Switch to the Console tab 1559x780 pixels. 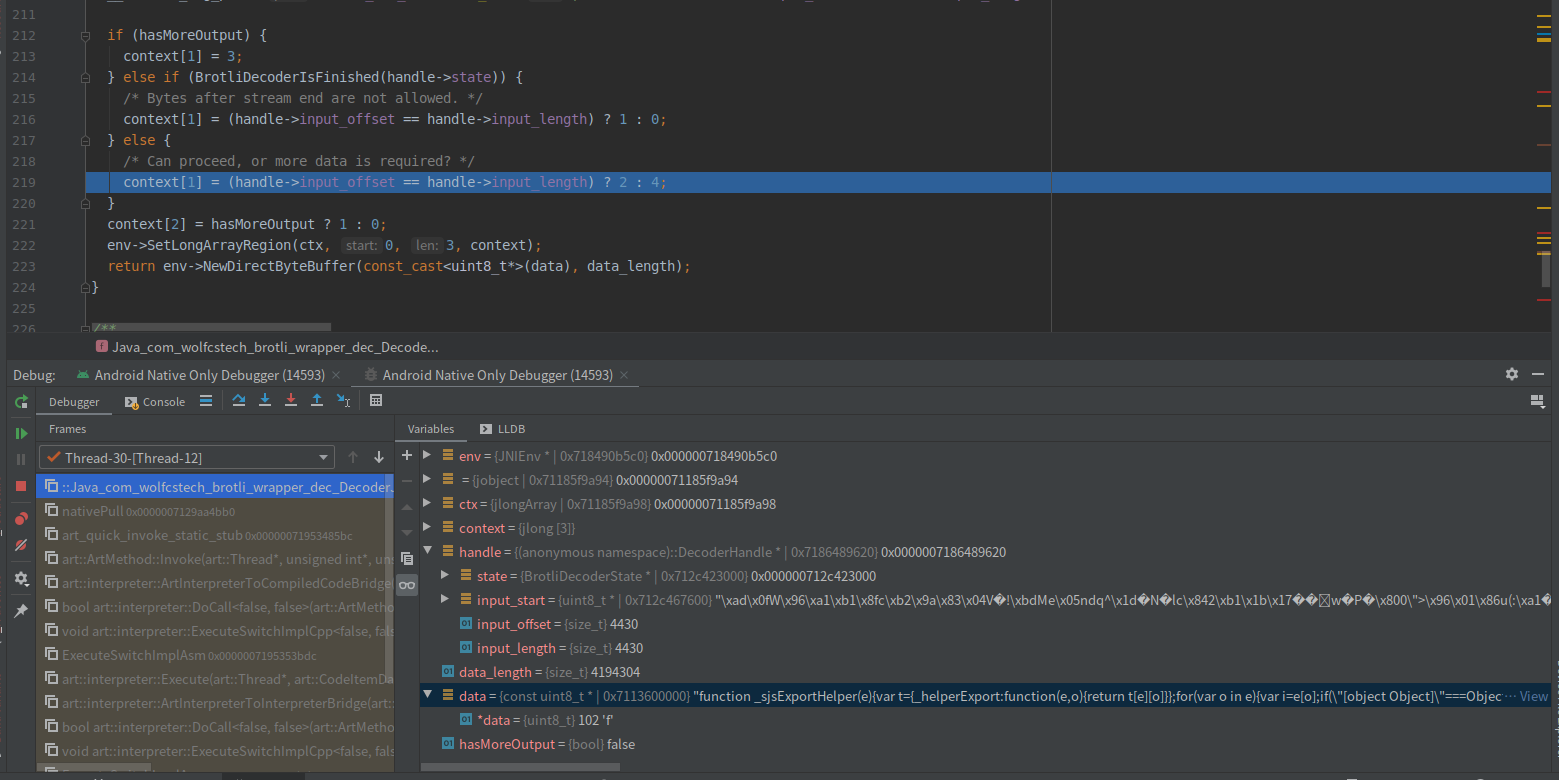pyautogui.click(x=164, y=402)
